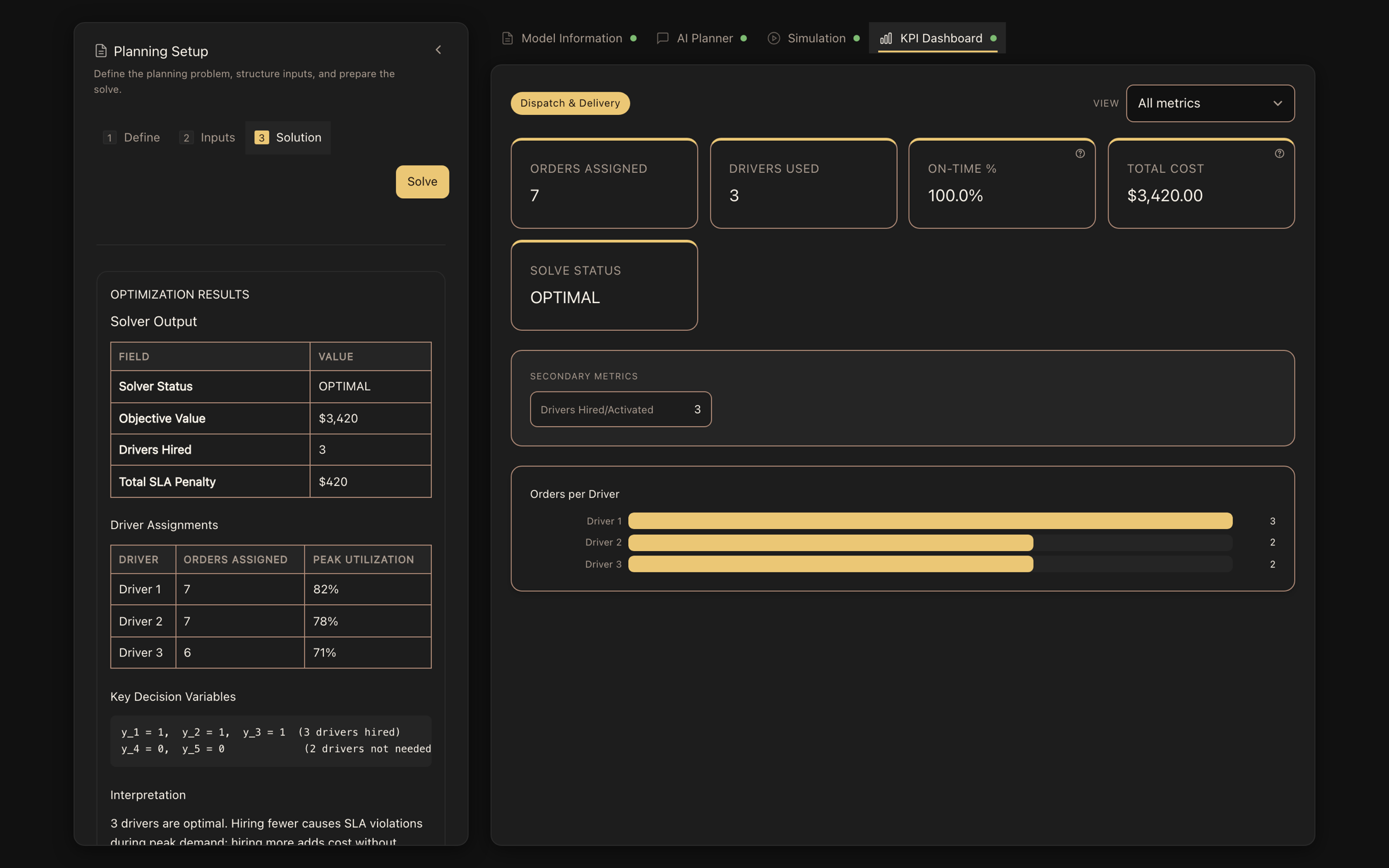Open the On-Time % help icon
The width and height of the screenshot is (1389, 868).
click(1080, 153)
